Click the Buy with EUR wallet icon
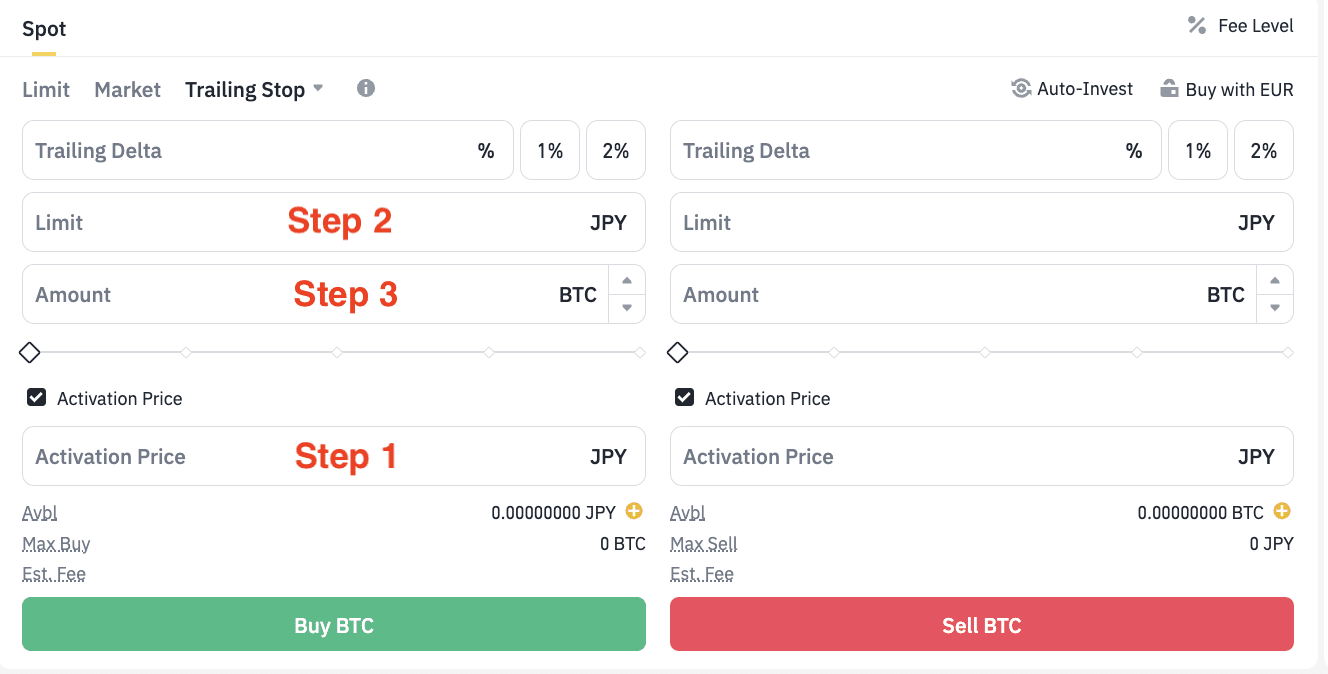Screen dimensions: 1328x674 pos(1169,89)
